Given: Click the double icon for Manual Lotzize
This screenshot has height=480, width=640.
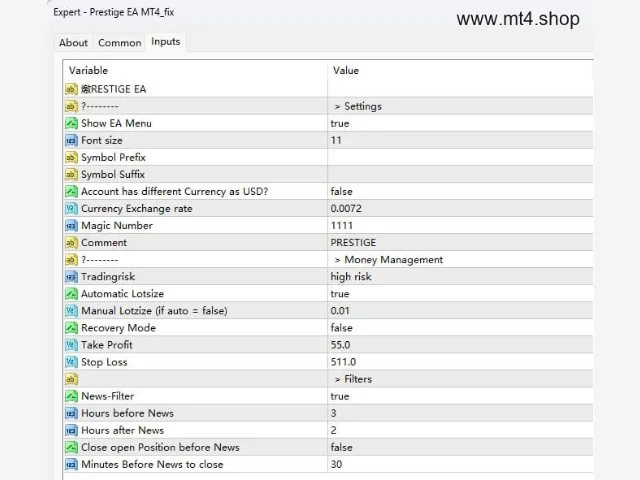Looking at the screenshot, I should point(71,311).
